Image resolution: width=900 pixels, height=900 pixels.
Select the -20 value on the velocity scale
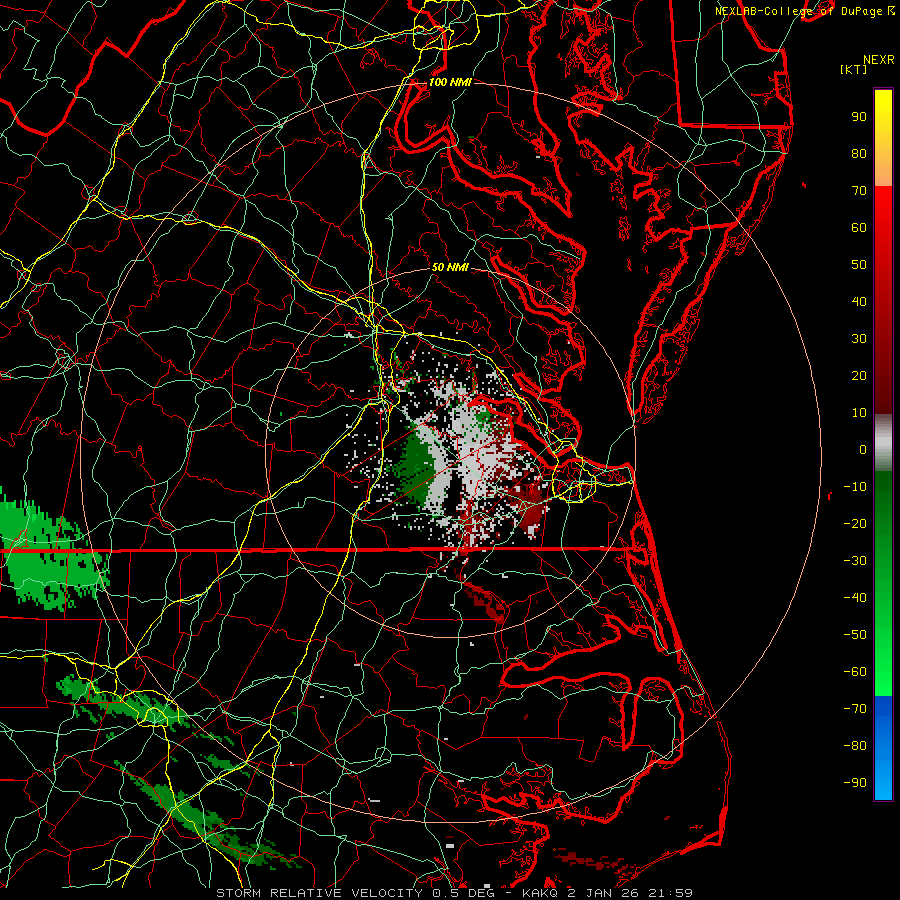855,523
